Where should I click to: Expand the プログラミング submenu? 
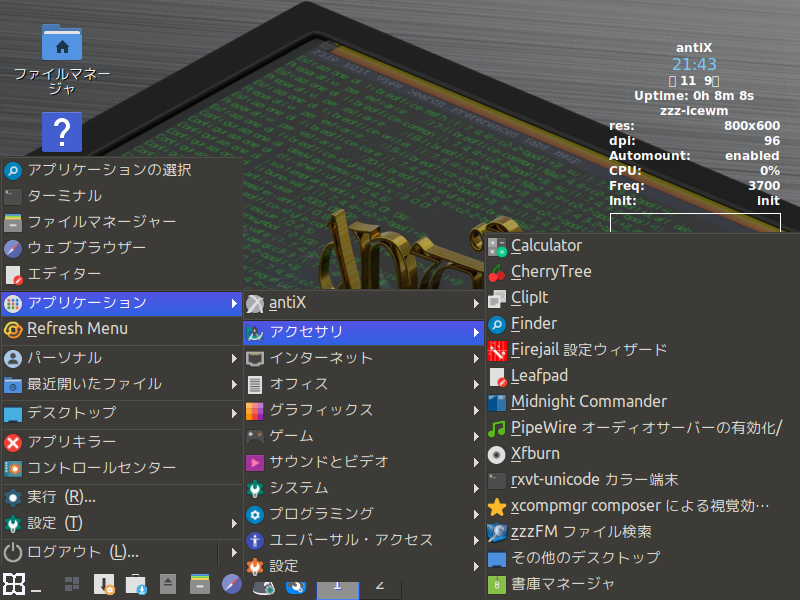[364, 515]
